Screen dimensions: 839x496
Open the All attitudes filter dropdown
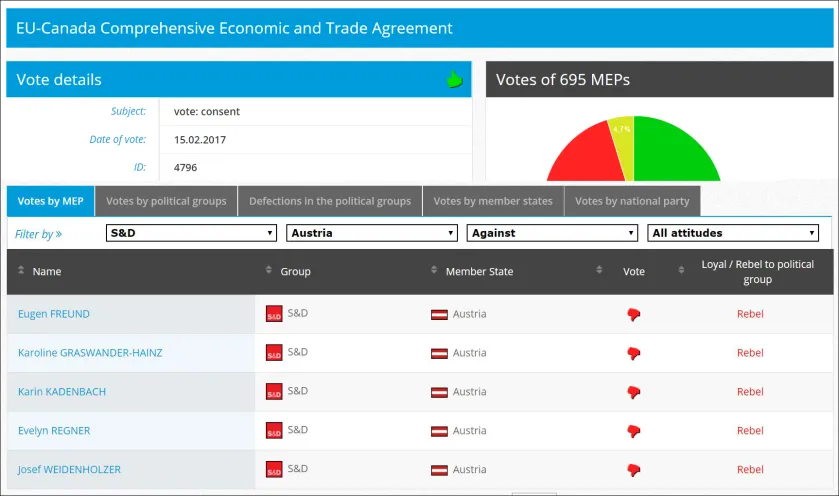pos(733,233)
